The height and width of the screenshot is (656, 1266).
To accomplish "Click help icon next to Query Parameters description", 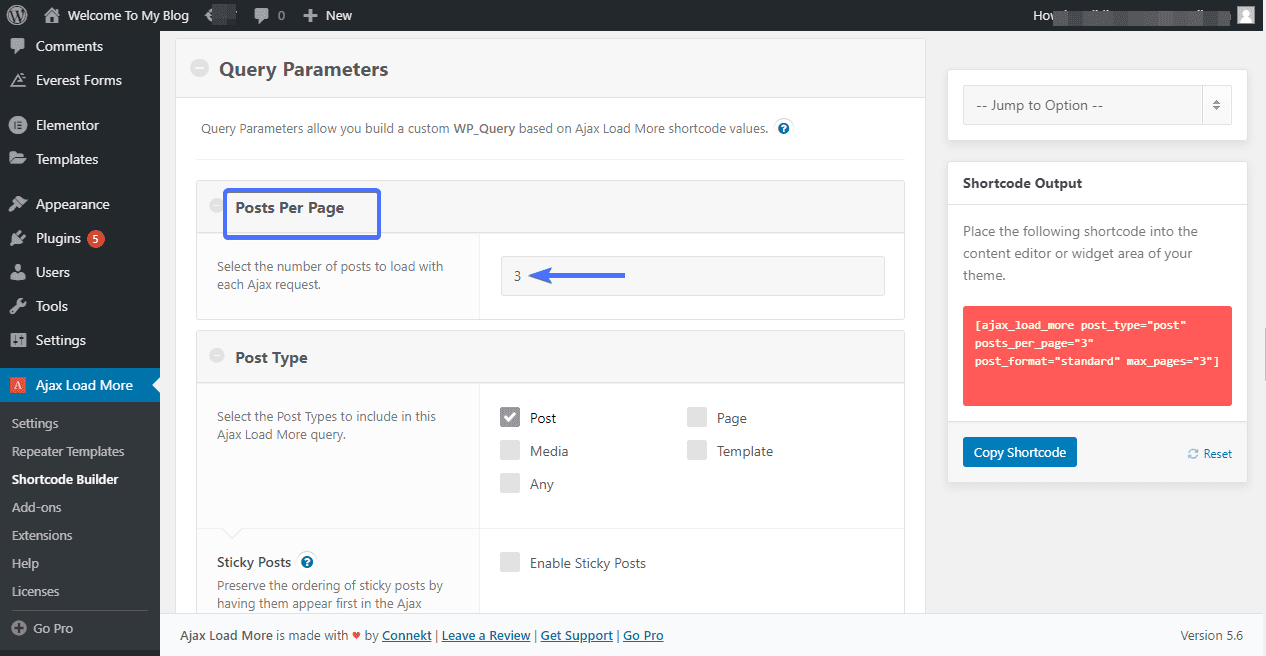I will [784, 128].
